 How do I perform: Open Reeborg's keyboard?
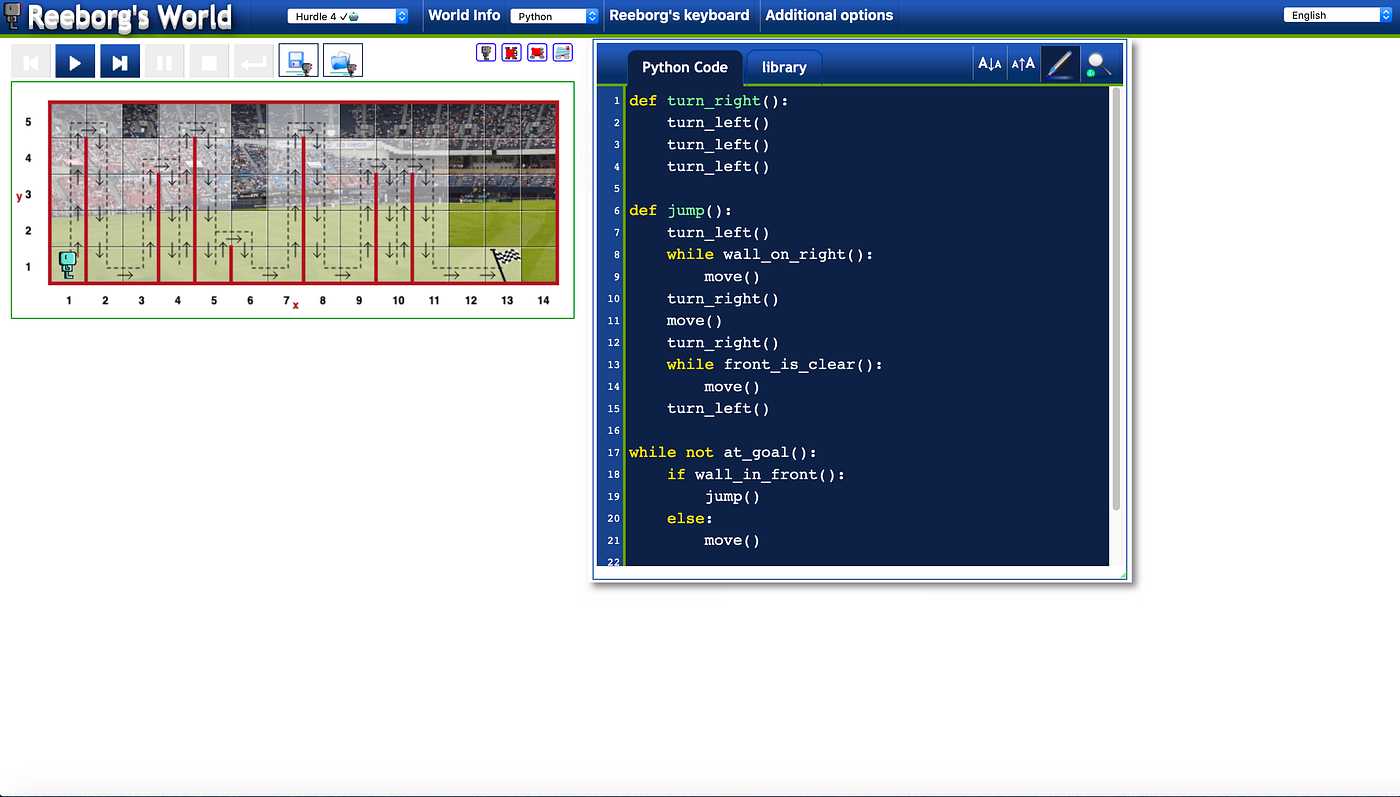point(681,15)
